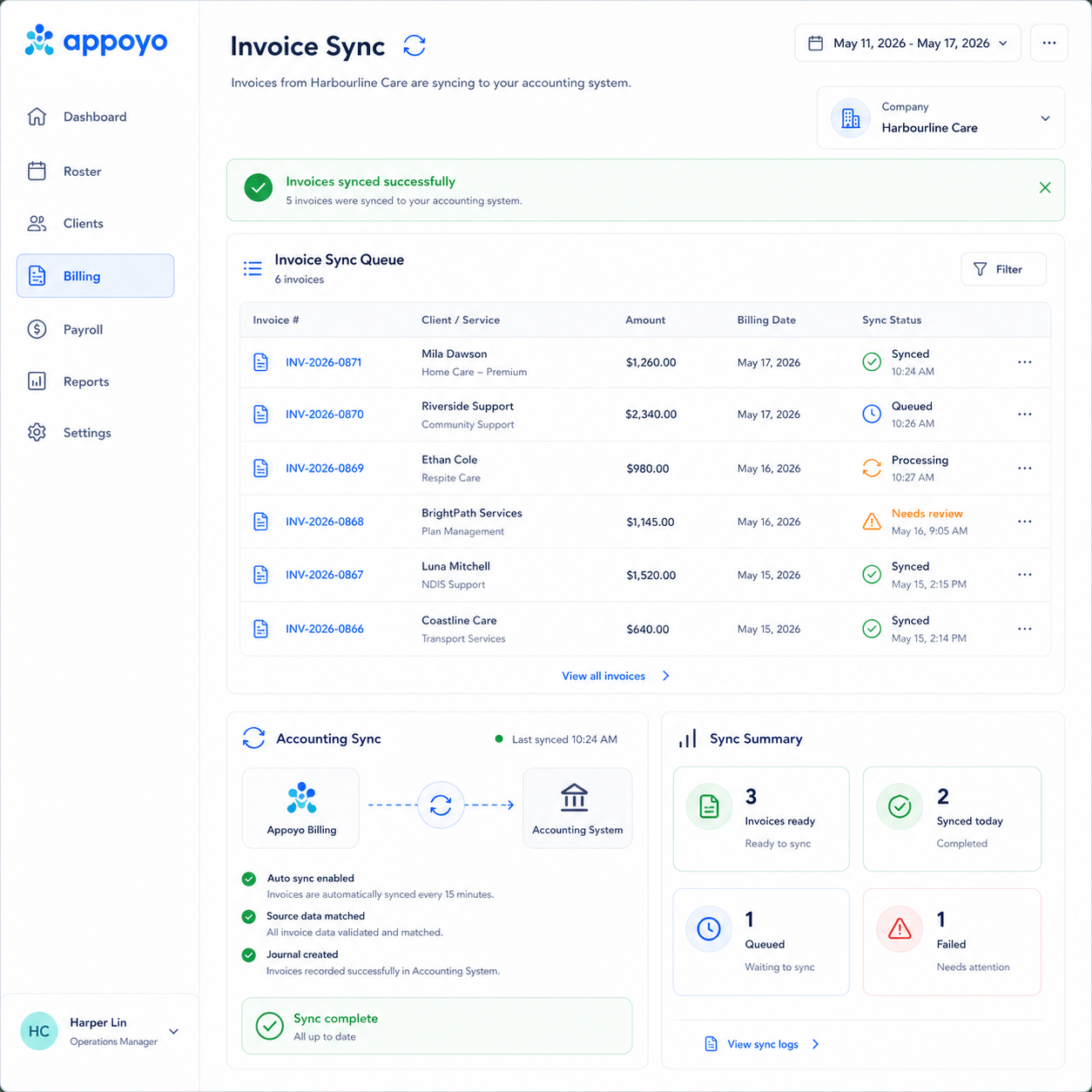Image resolution: width=1092 pixels, height=1092 pixels.
Task: Click the Accounting System bank card
Action: point(577,808)
